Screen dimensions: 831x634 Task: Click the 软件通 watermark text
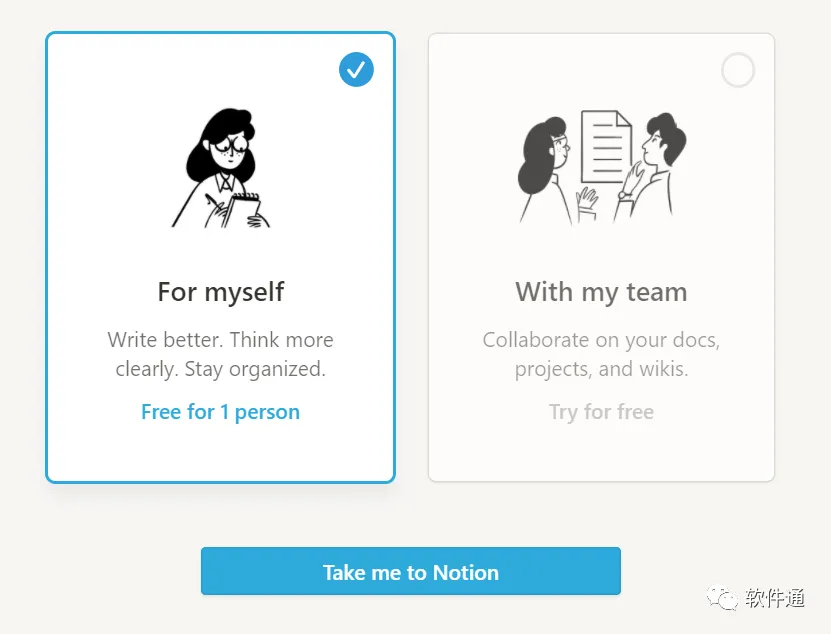[775, 599]
